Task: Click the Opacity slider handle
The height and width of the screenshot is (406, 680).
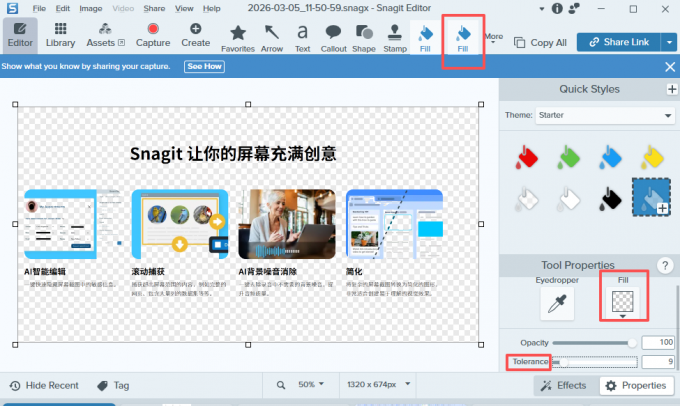Action: pos(632,343)
